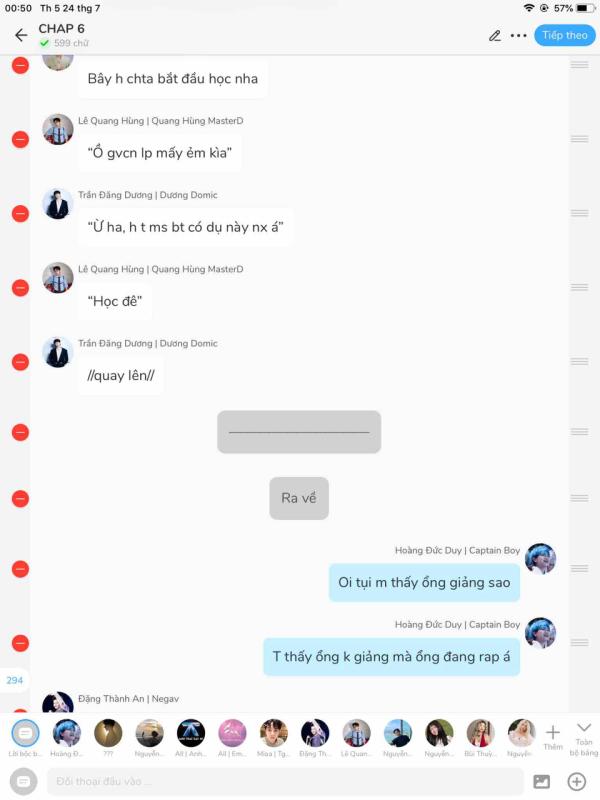Screen dimensions: 600x800
Task: Go back using the top-left arrow
Action: coord(21,35)
